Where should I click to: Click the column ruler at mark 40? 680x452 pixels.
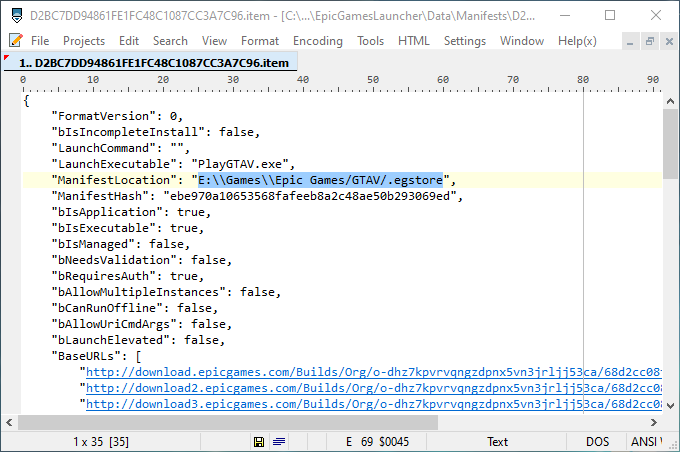[x=303, y=81]
